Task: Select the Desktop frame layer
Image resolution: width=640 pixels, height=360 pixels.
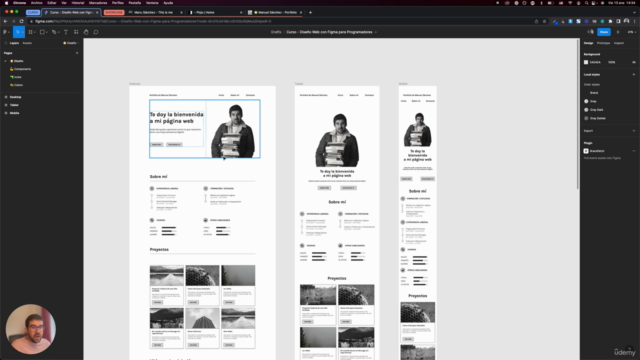Action: pyautogui.click(x=15, y=97)
